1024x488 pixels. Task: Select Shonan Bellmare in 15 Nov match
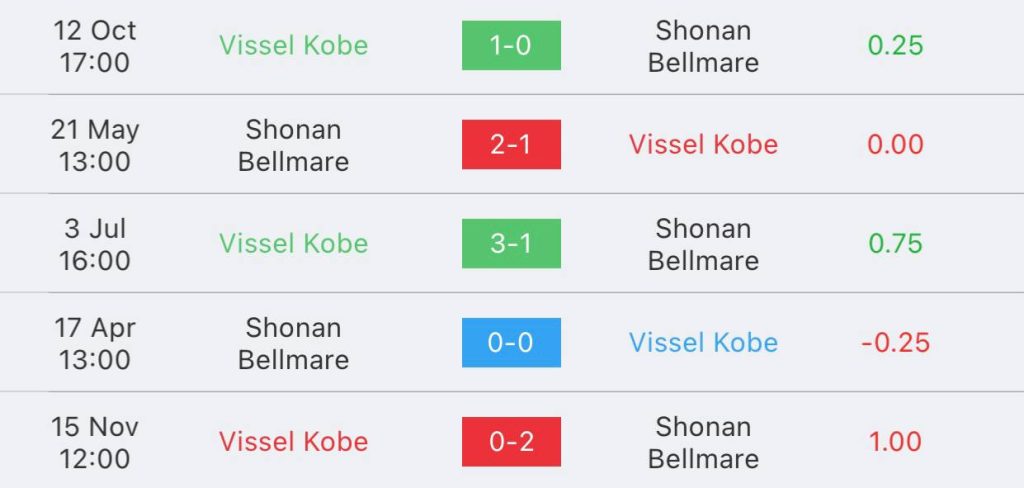tap(703, 443)
